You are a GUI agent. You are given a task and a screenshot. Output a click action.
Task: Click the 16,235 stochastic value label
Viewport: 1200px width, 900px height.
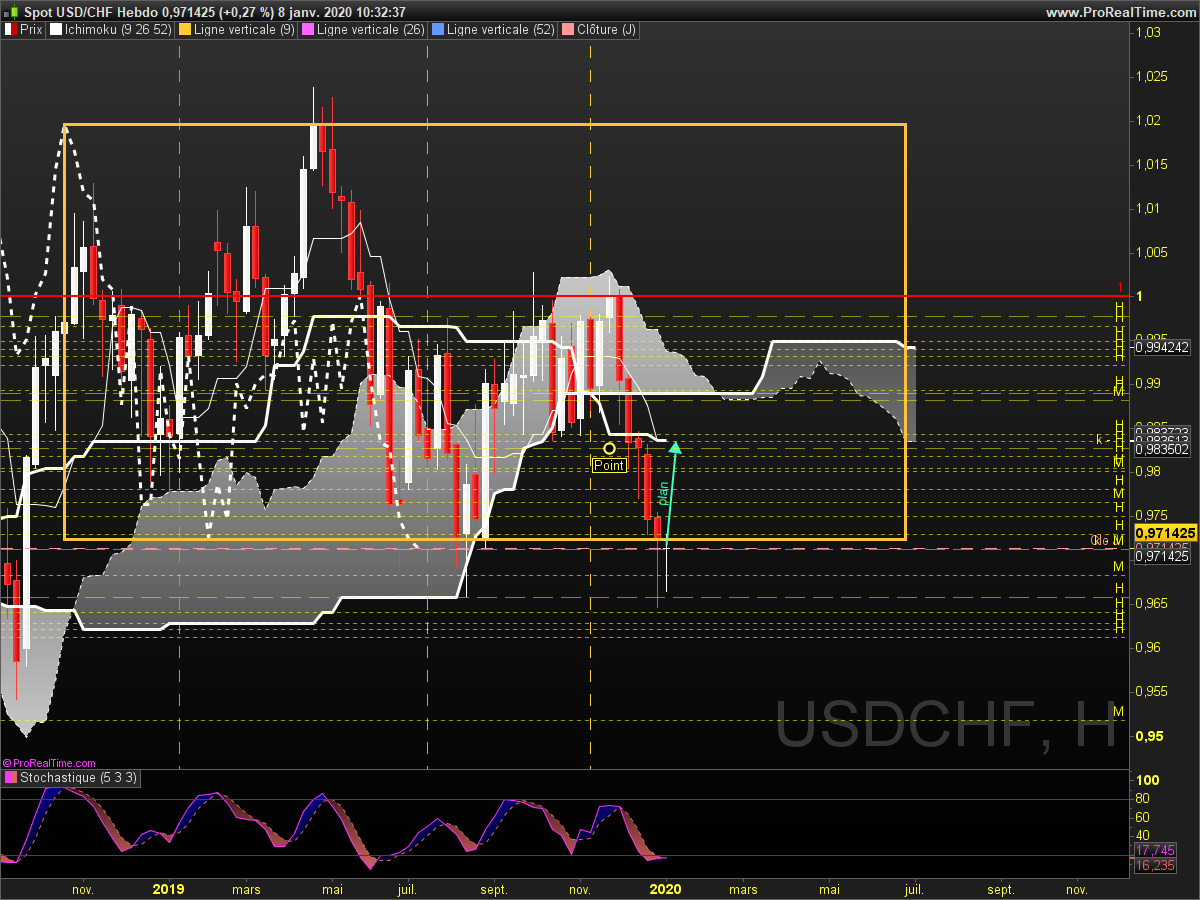(1154, 866)
